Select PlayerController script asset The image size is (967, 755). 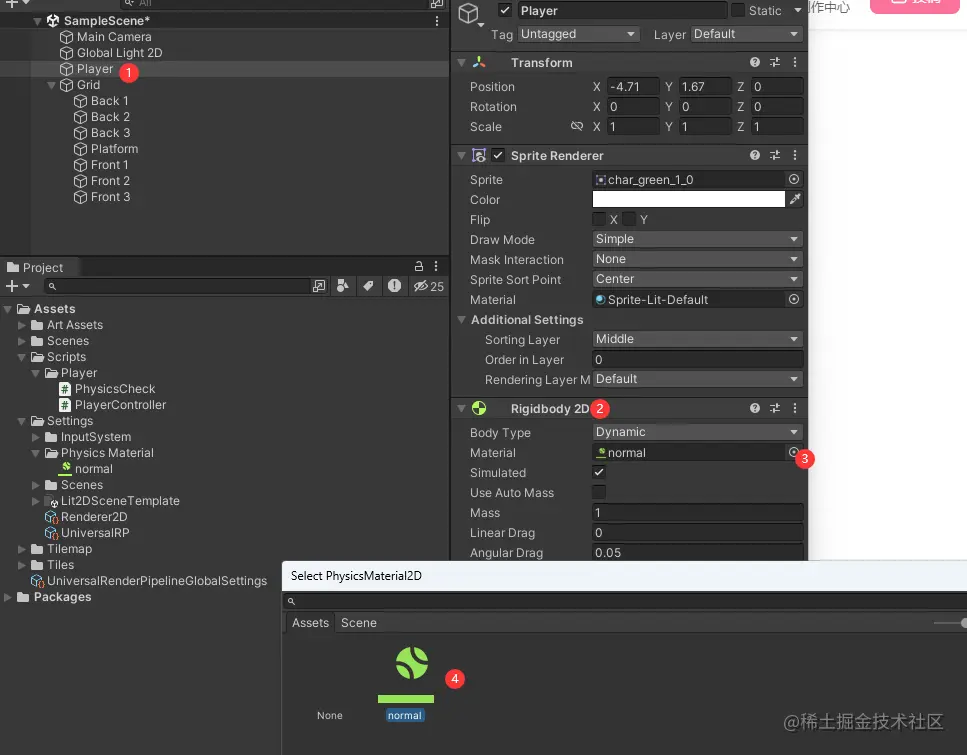tap(113, 405)
